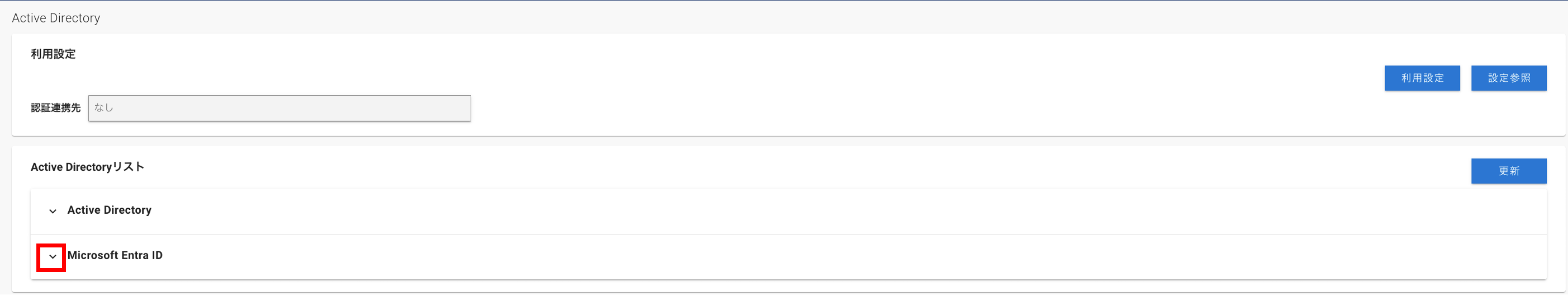Open 設定参照 to view settings
The image size is (1568, 295).
point(1508,78)
